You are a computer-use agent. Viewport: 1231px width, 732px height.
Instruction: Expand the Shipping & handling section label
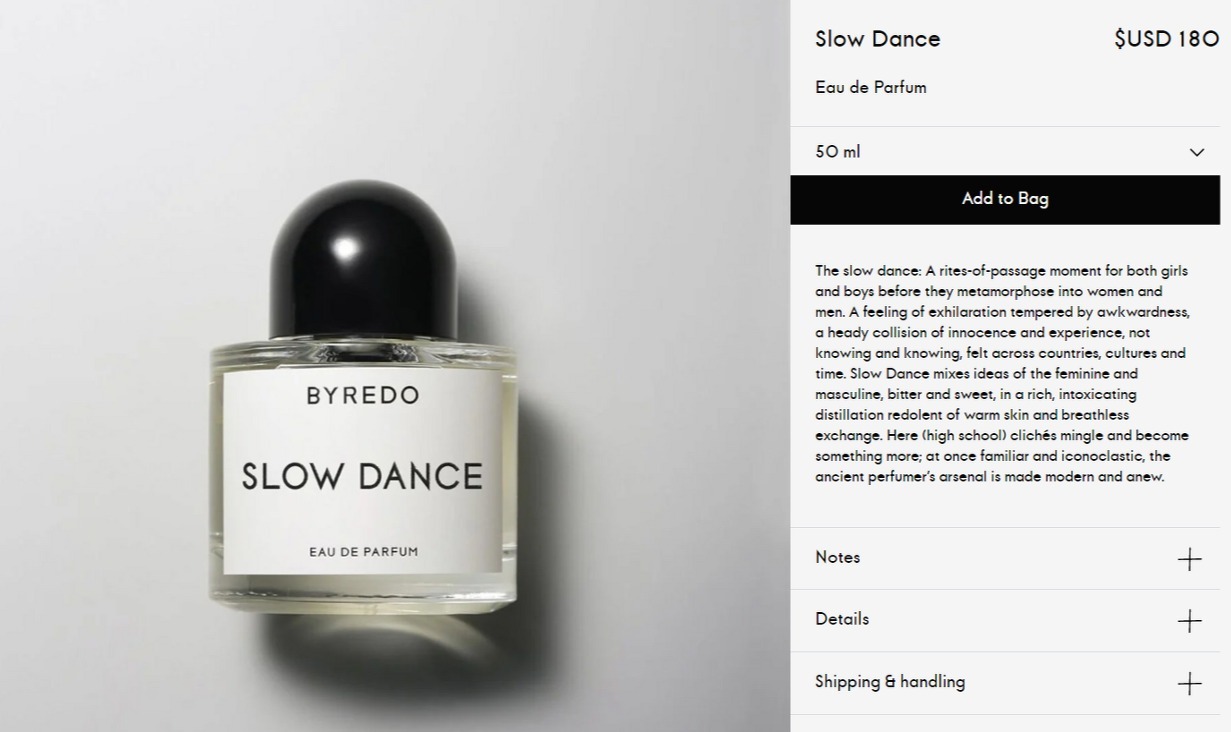(x=890, y=682)
